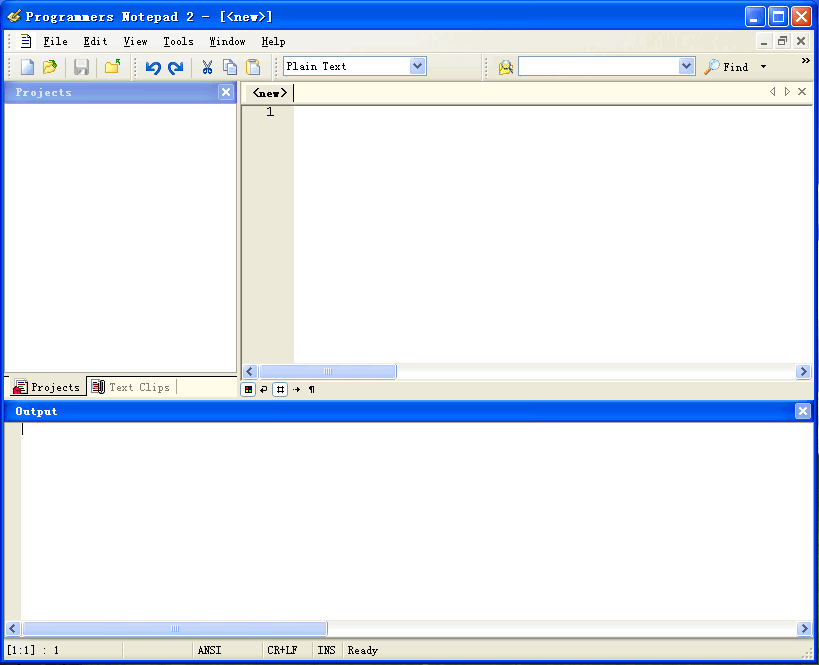This screenshot has height=665, width=819.
Task: Close the Projects panel
Action: [x=226, y=92]
